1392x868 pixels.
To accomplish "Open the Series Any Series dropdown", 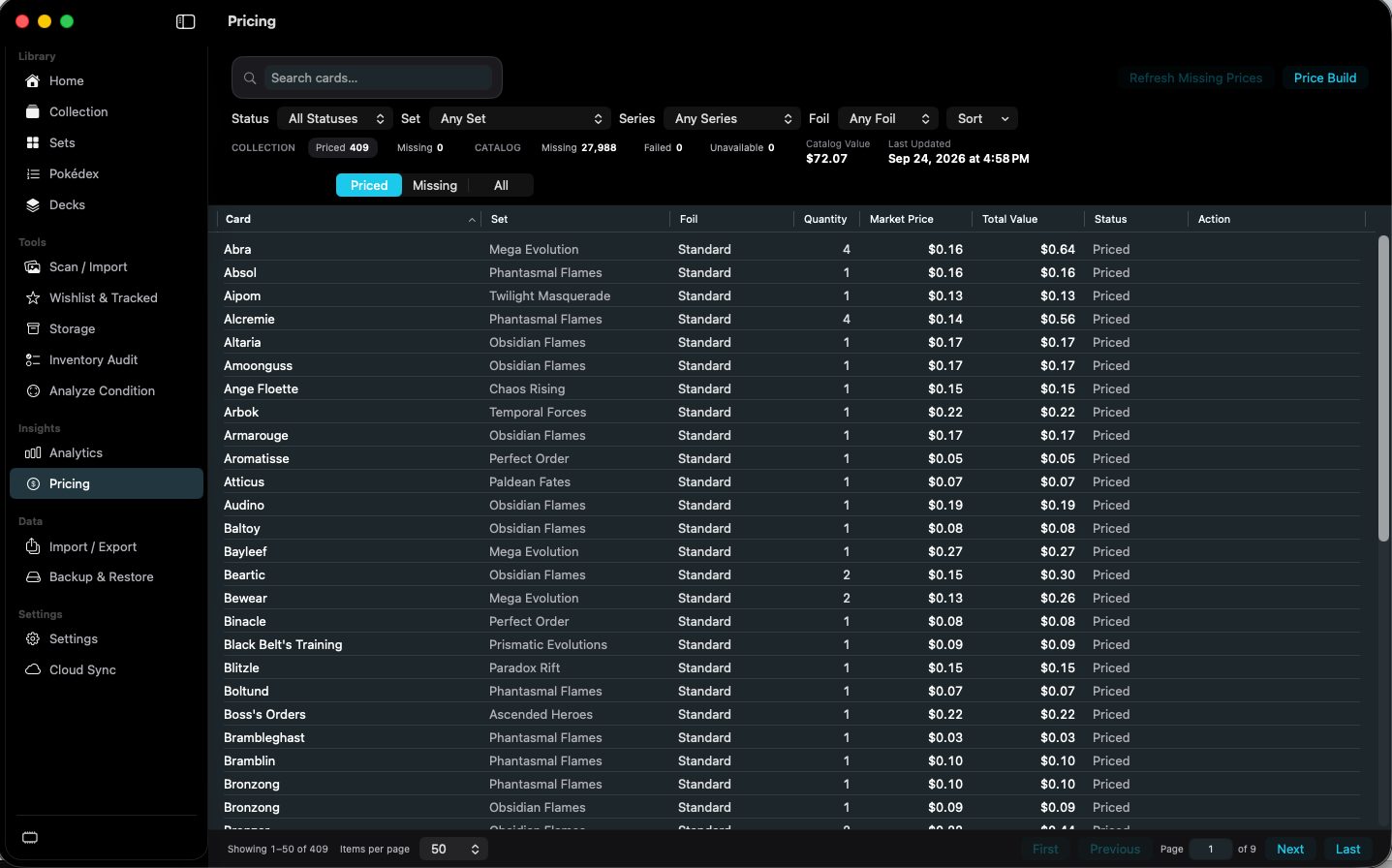I will 731,118.
